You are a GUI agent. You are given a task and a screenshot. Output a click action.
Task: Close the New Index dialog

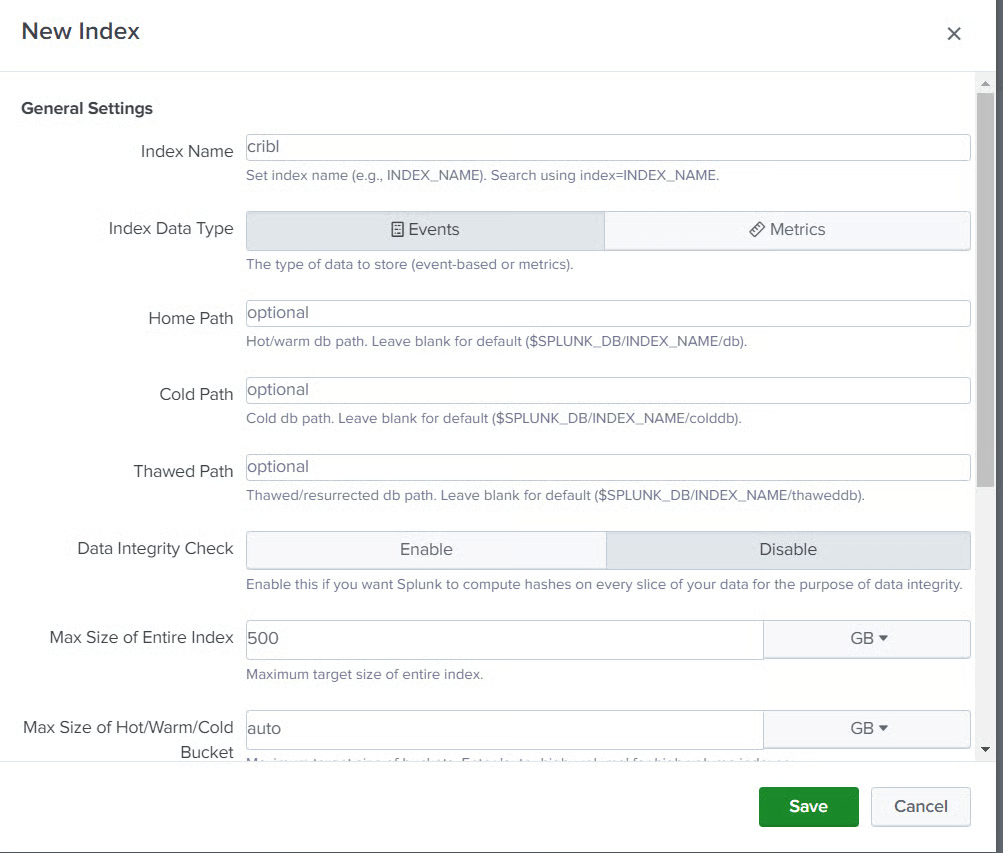[953, 34]
